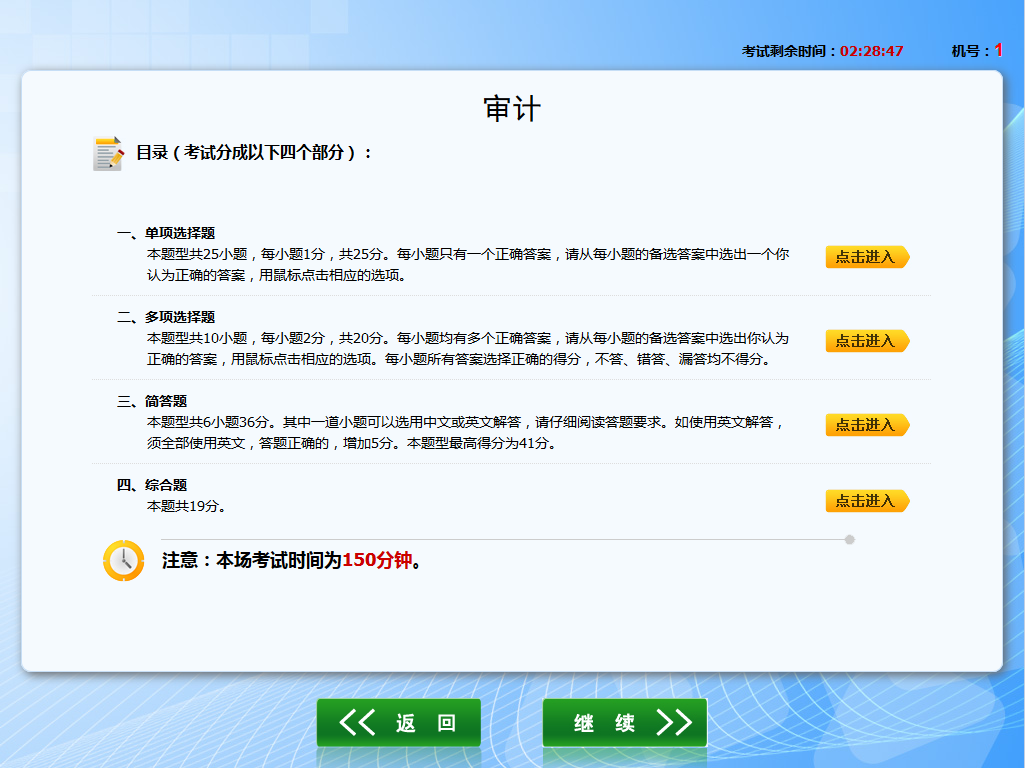This screenshot has width=1025, height=768.
Task: Click the red 150分钟 duration text
Action: 377,560
